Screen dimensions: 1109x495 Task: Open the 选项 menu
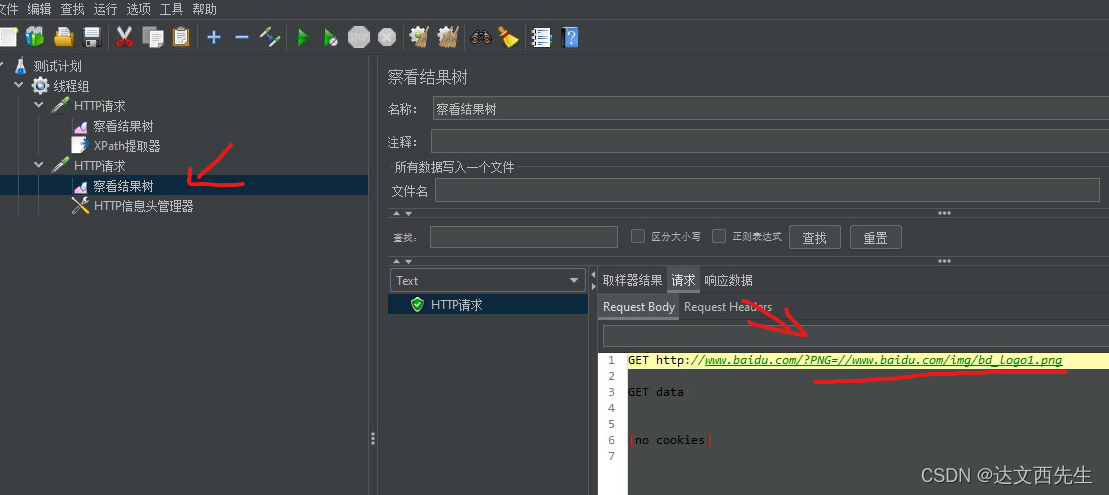(139, 9)
